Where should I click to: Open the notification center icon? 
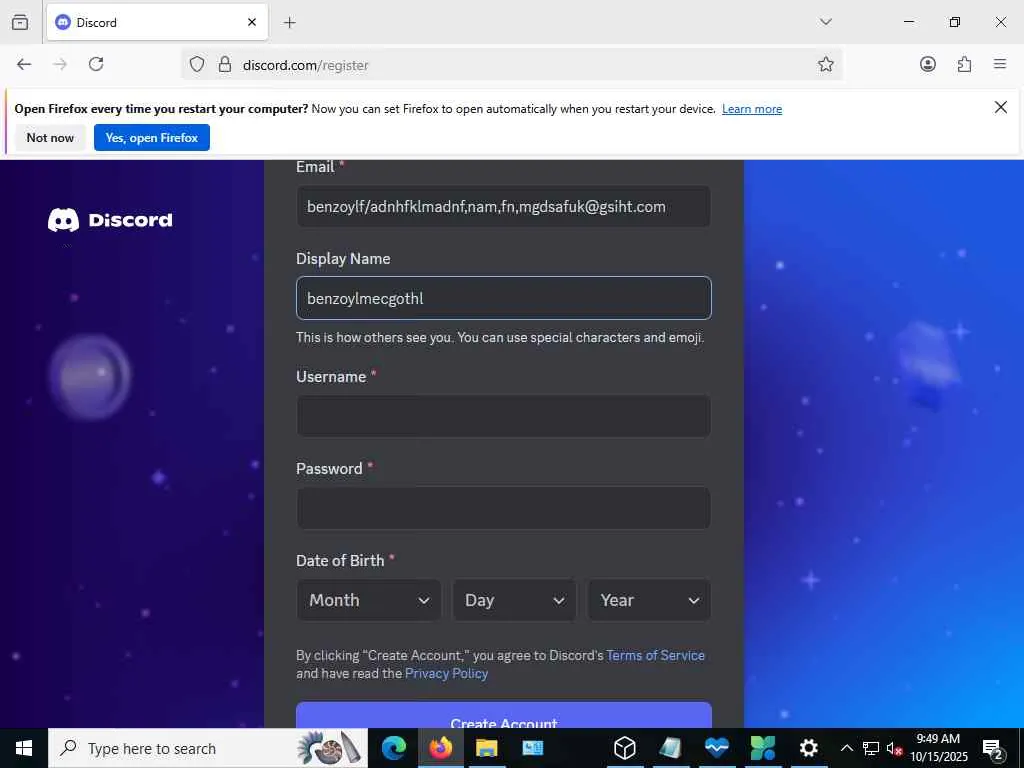993,748
